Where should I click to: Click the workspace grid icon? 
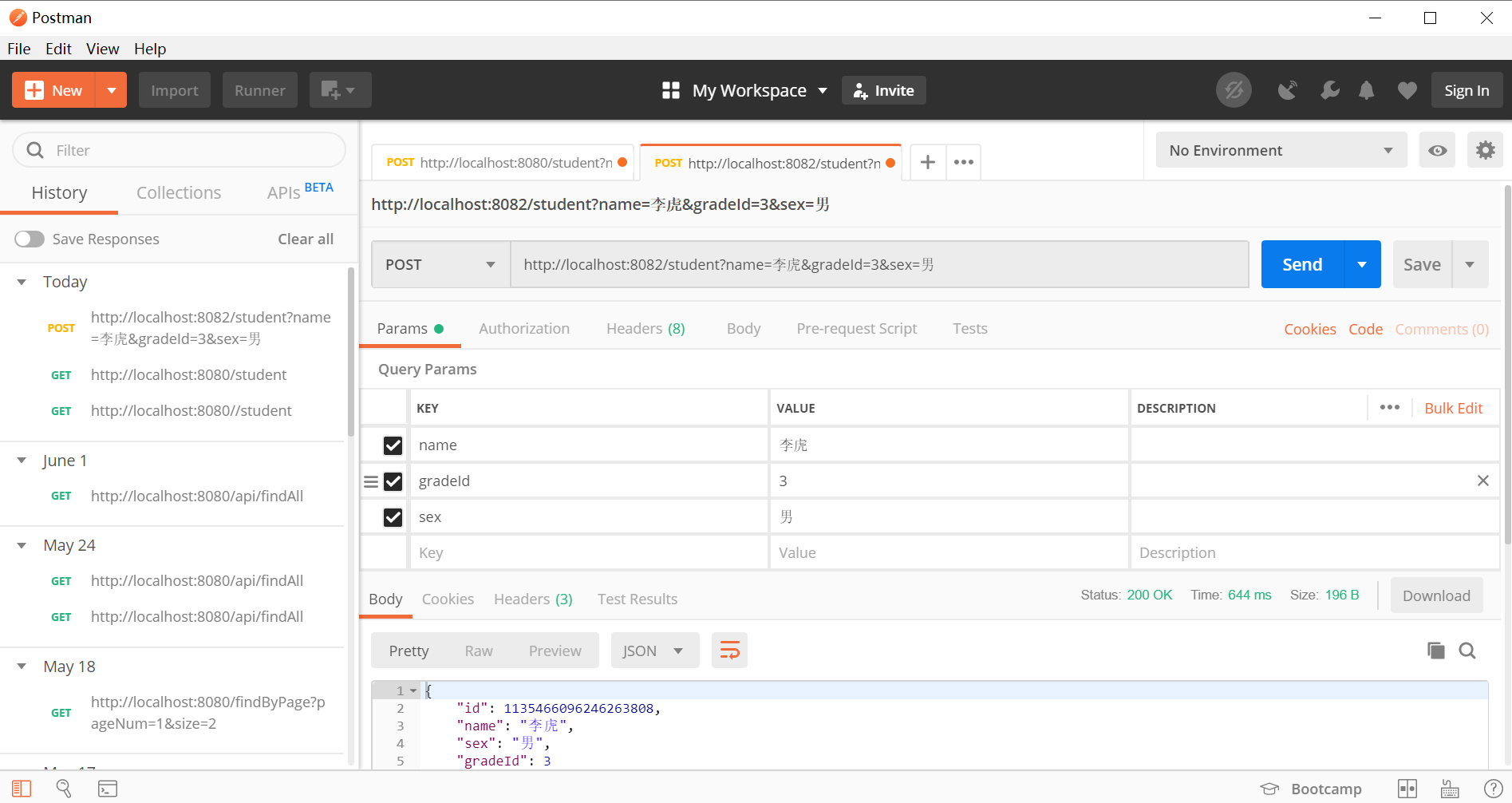tap(671, 90)
